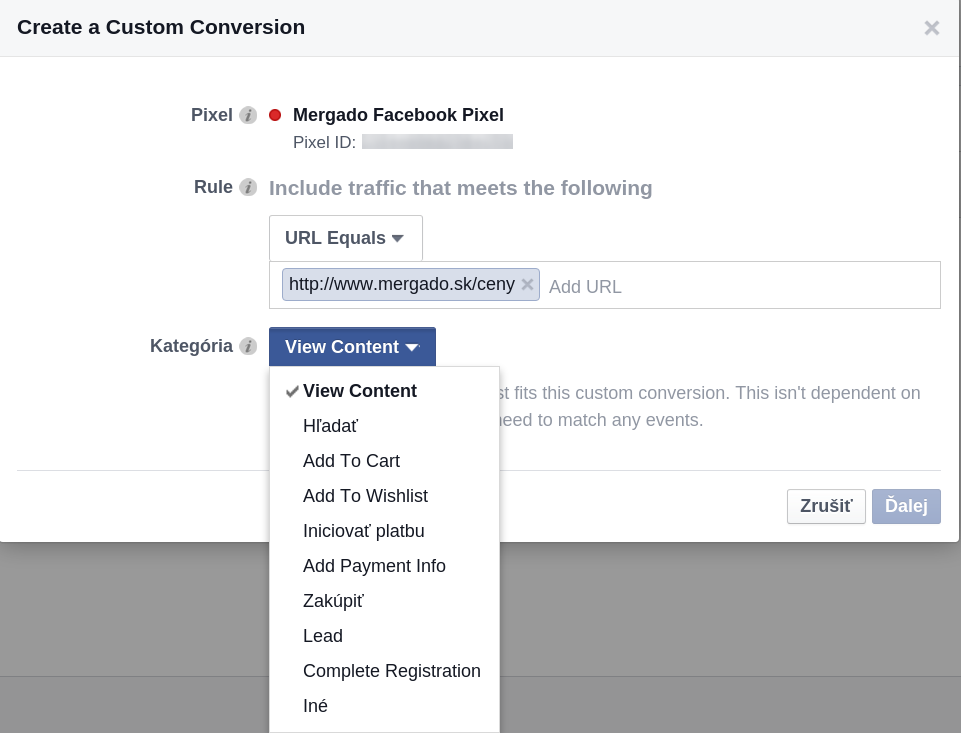Select Zakúpiť from the list
Image resolution: width=961 pixels, height=733 pixels.
point(333,601)
